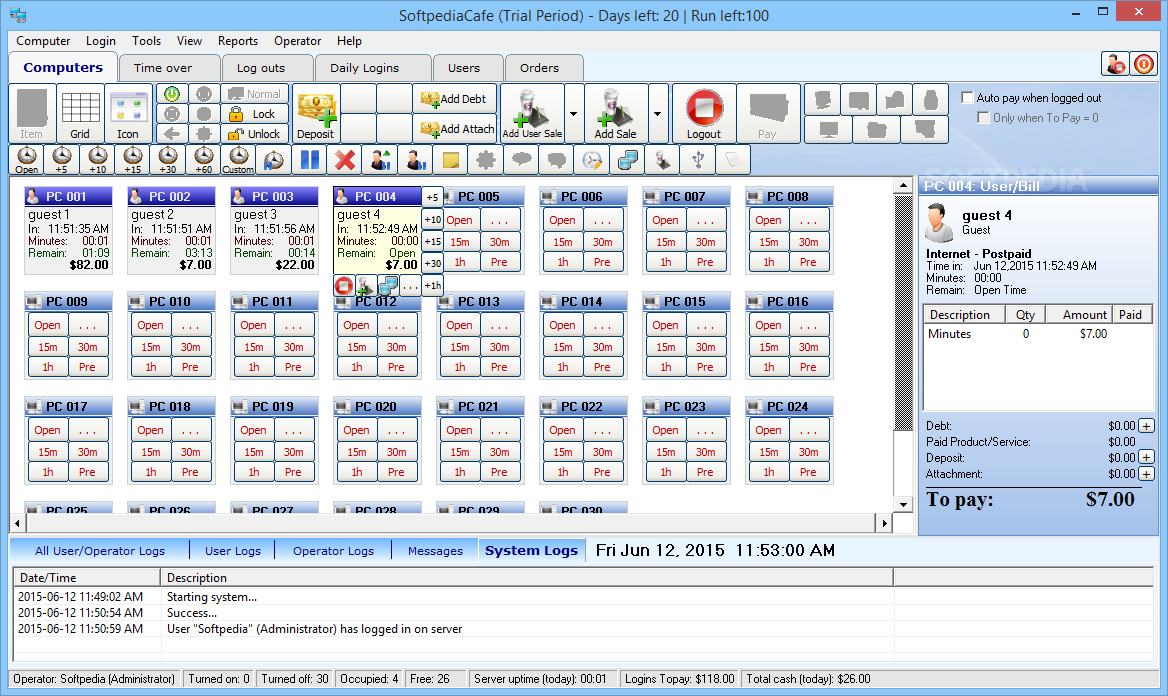This screenshot has height=696, width=1168.
Task: Switch to Grid view
Action: [80, 113]
